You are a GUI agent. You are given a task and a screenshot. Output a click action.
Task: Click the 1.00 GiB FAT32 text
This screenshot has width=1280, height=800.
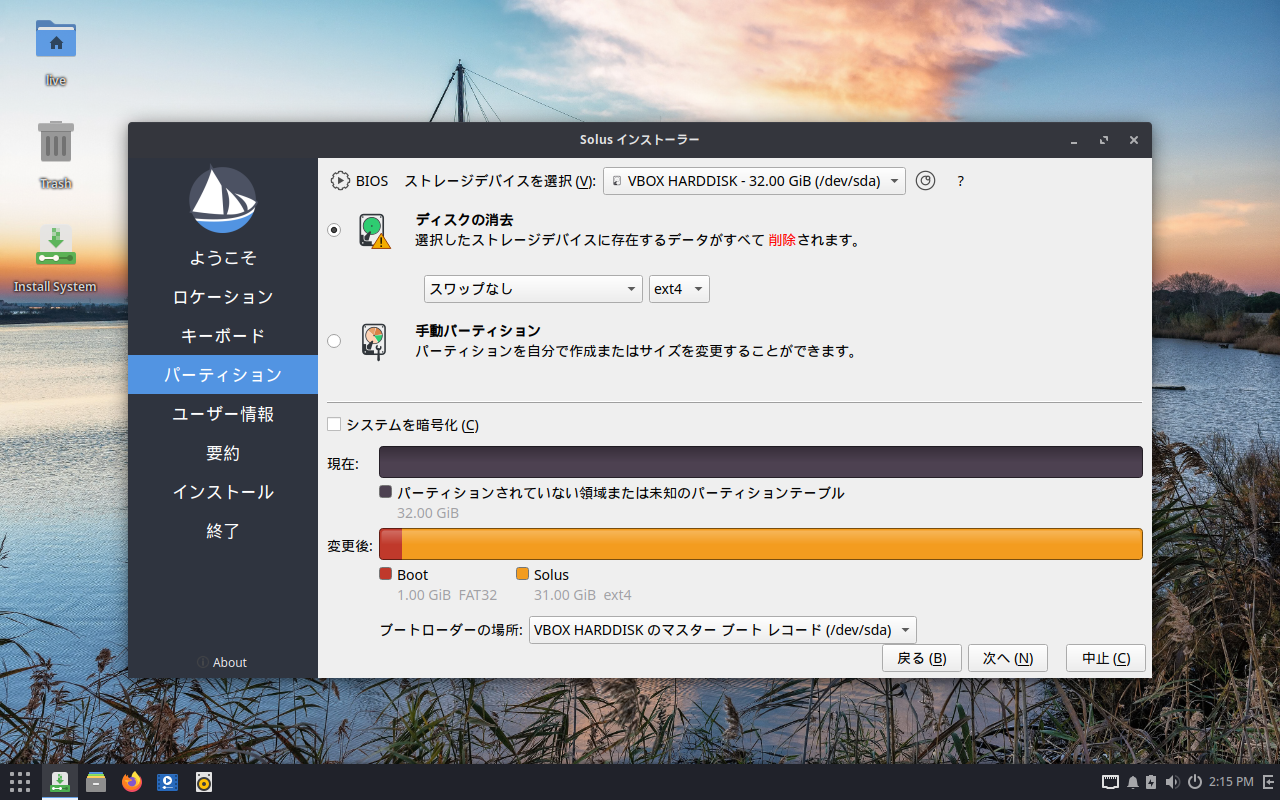point(447,595)
